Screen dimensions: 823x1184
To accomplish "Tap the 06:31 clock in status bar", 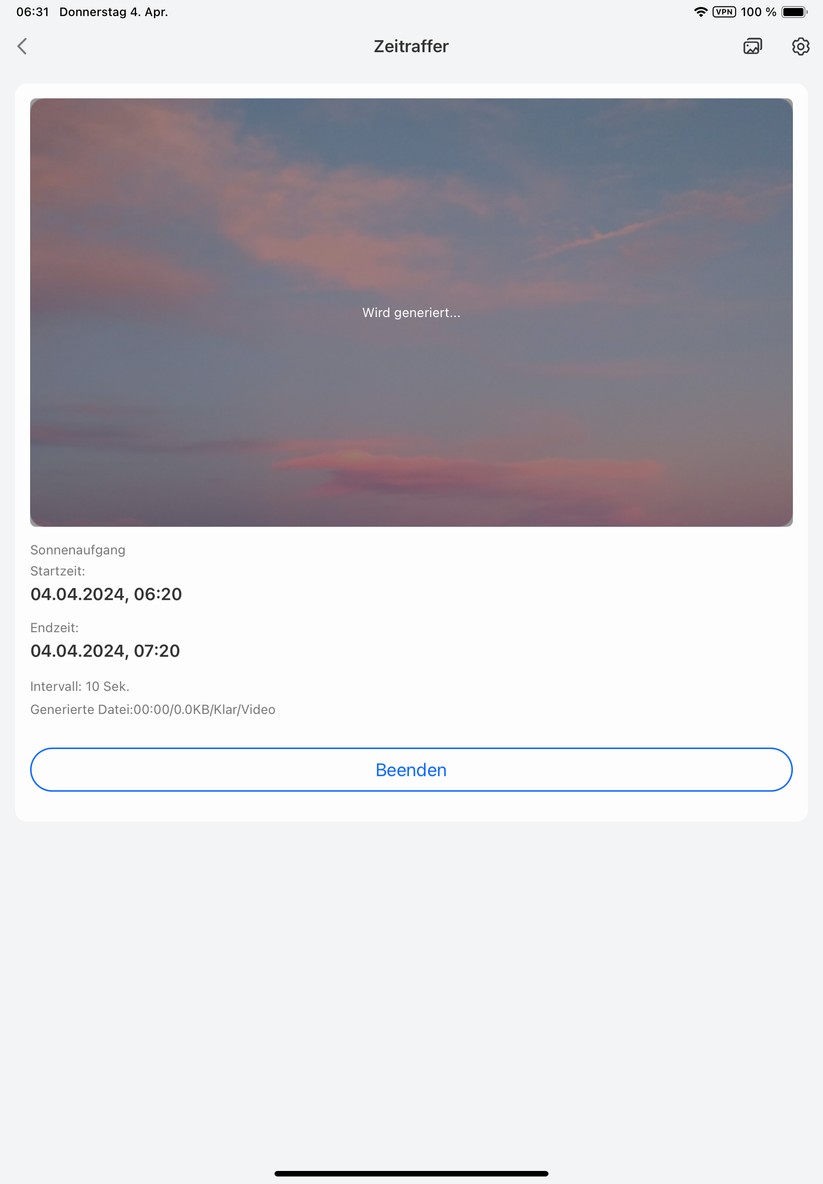I will point(32,12).
